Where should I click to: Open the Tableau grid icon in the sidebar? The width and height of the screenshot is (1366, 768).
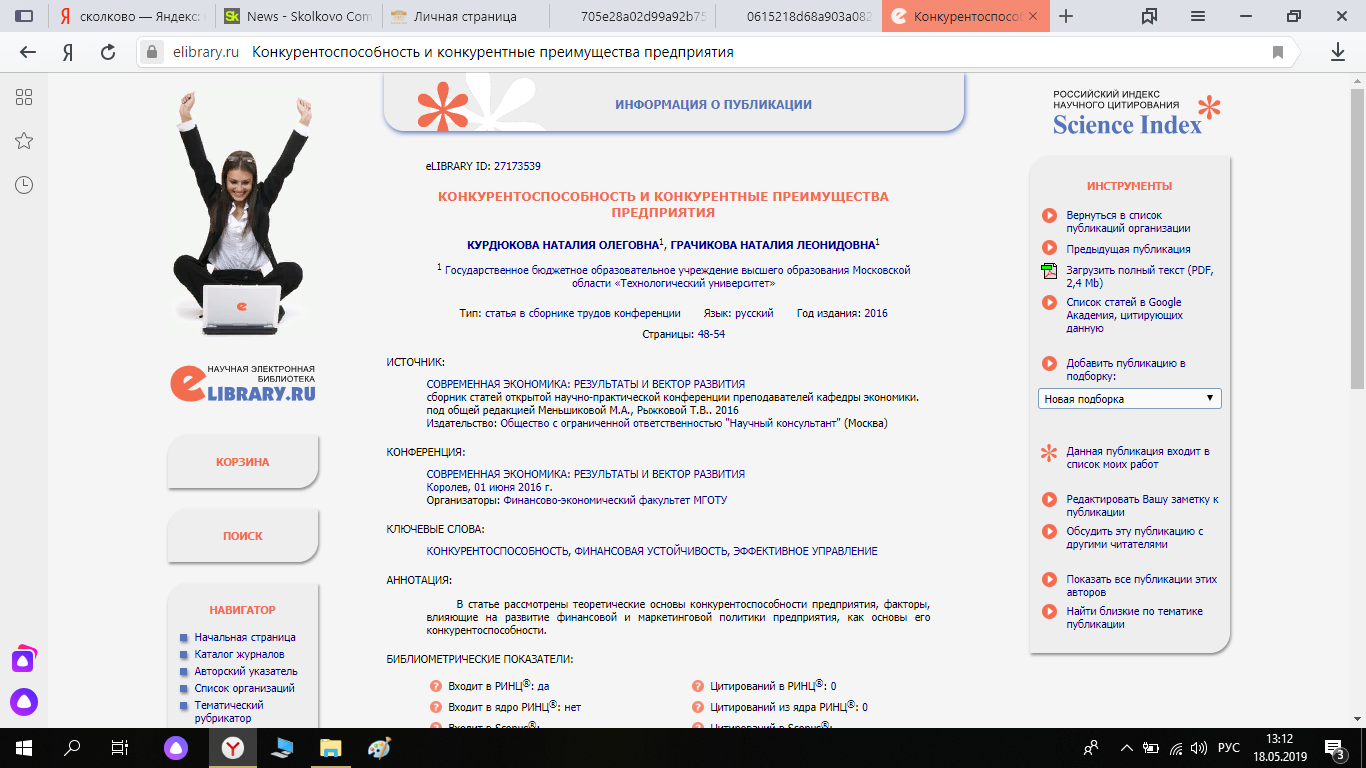coord(24,97)
